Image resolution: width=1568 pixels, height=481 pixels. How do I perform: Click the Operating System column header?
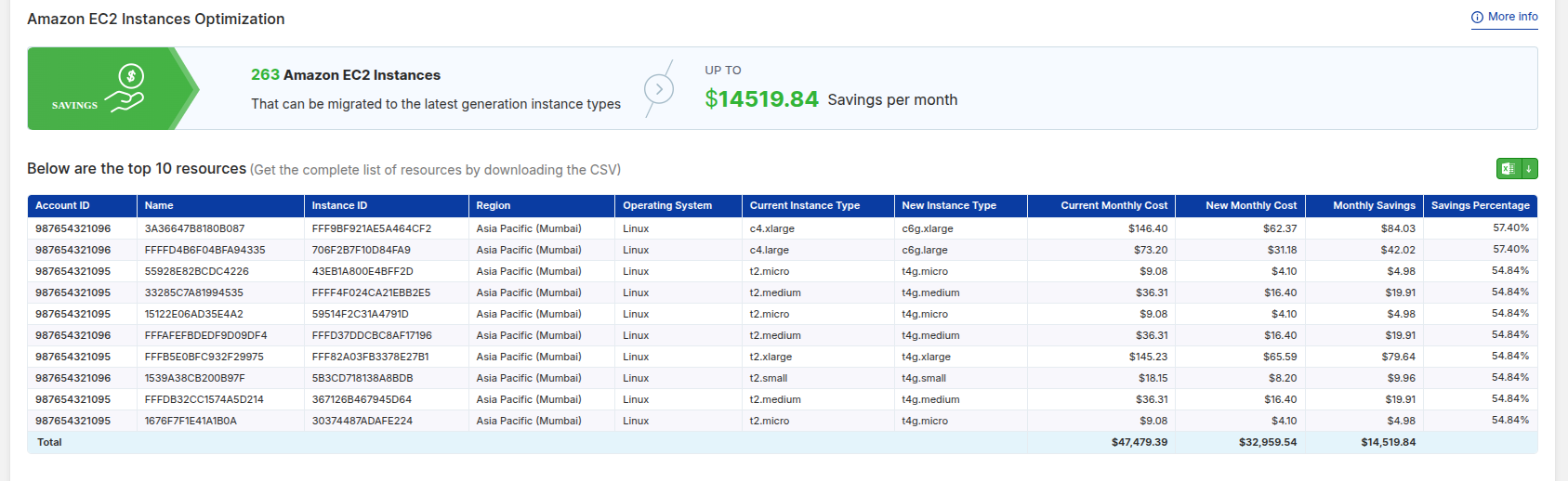click(667, 206)
